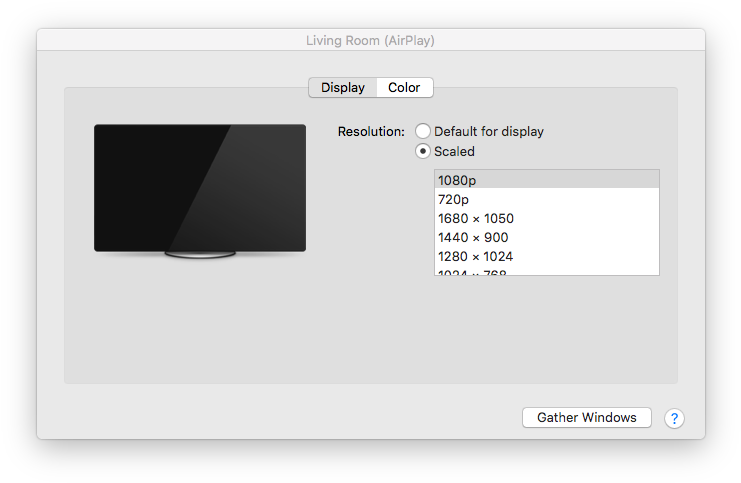Click the 'Living Room (AirPlay)' window title
741x483 pixels.
370,41
